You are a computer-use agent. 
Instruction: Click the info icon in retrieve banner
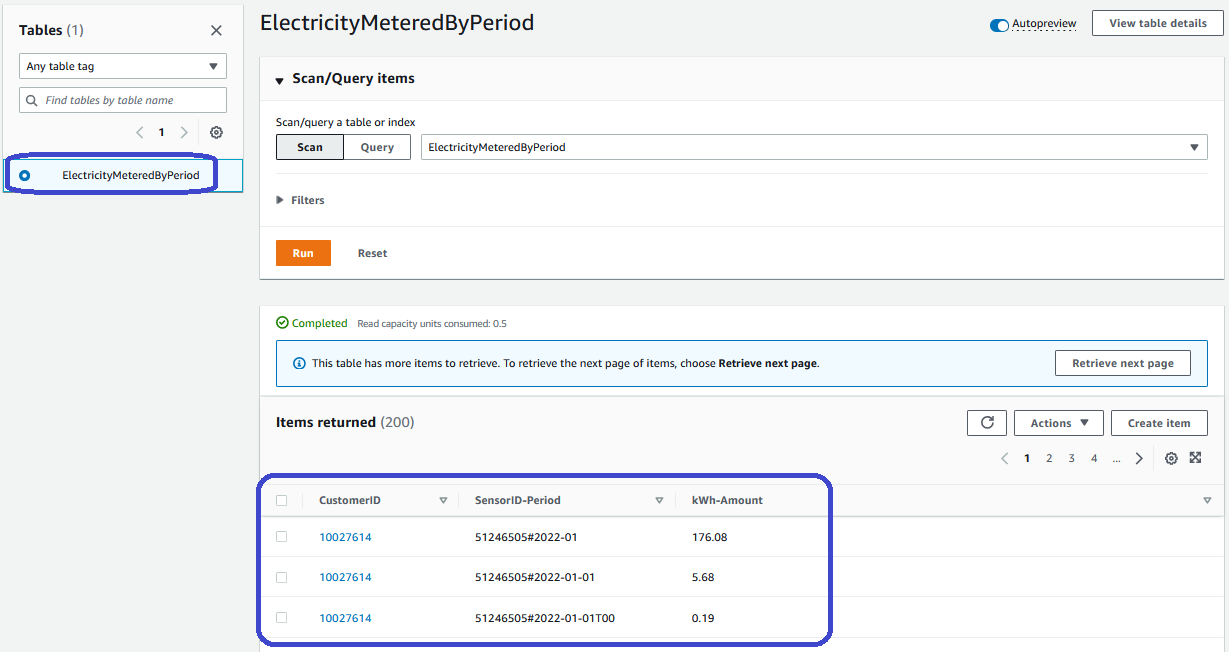(x=299, y=363)
